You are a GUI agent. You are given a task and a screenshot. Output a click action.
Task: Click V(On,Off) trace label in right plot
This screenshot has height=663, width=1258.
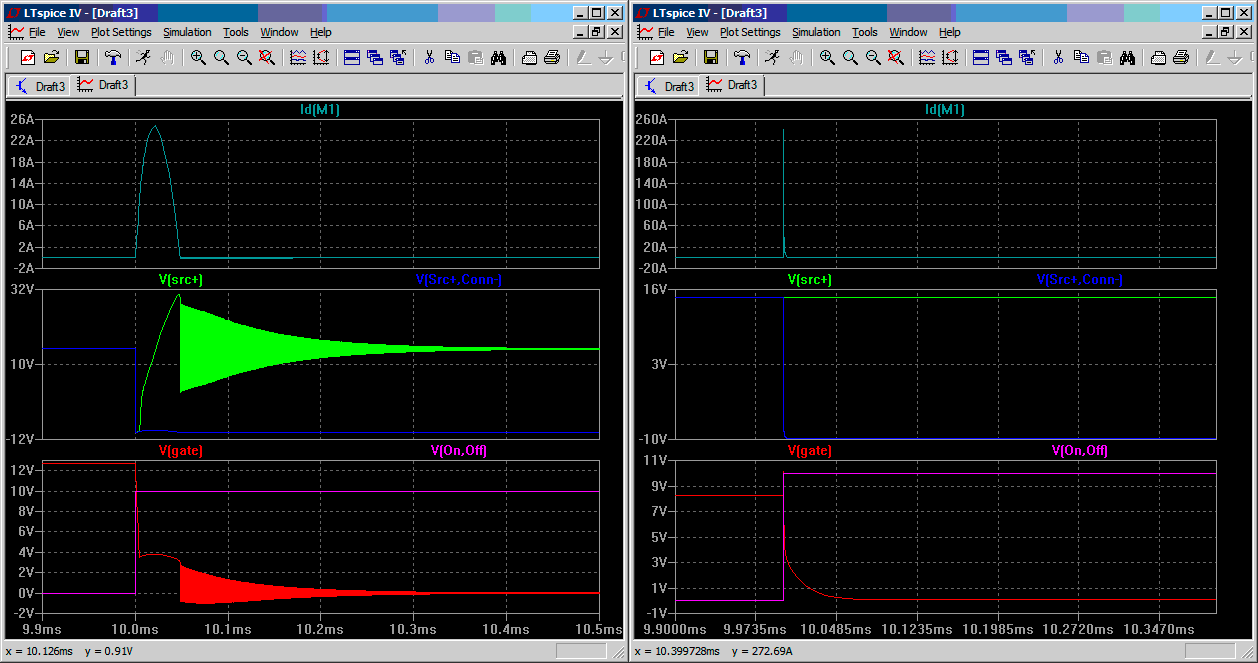(1079, 451)
